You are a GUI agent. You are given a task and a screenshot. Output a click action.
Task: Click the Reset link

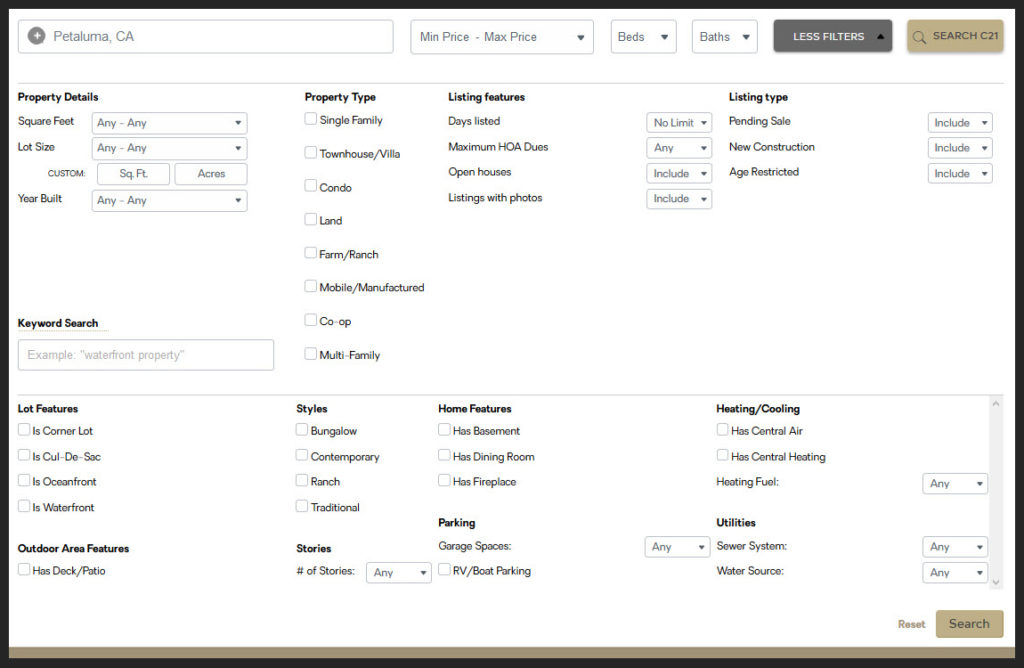911,624
